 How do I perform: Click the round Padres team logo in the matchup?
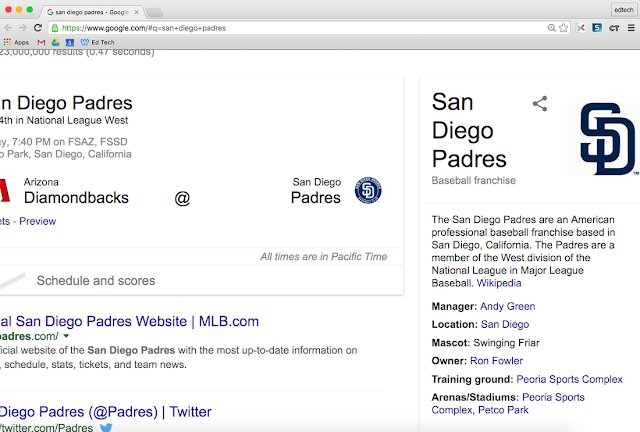point(368,190)
